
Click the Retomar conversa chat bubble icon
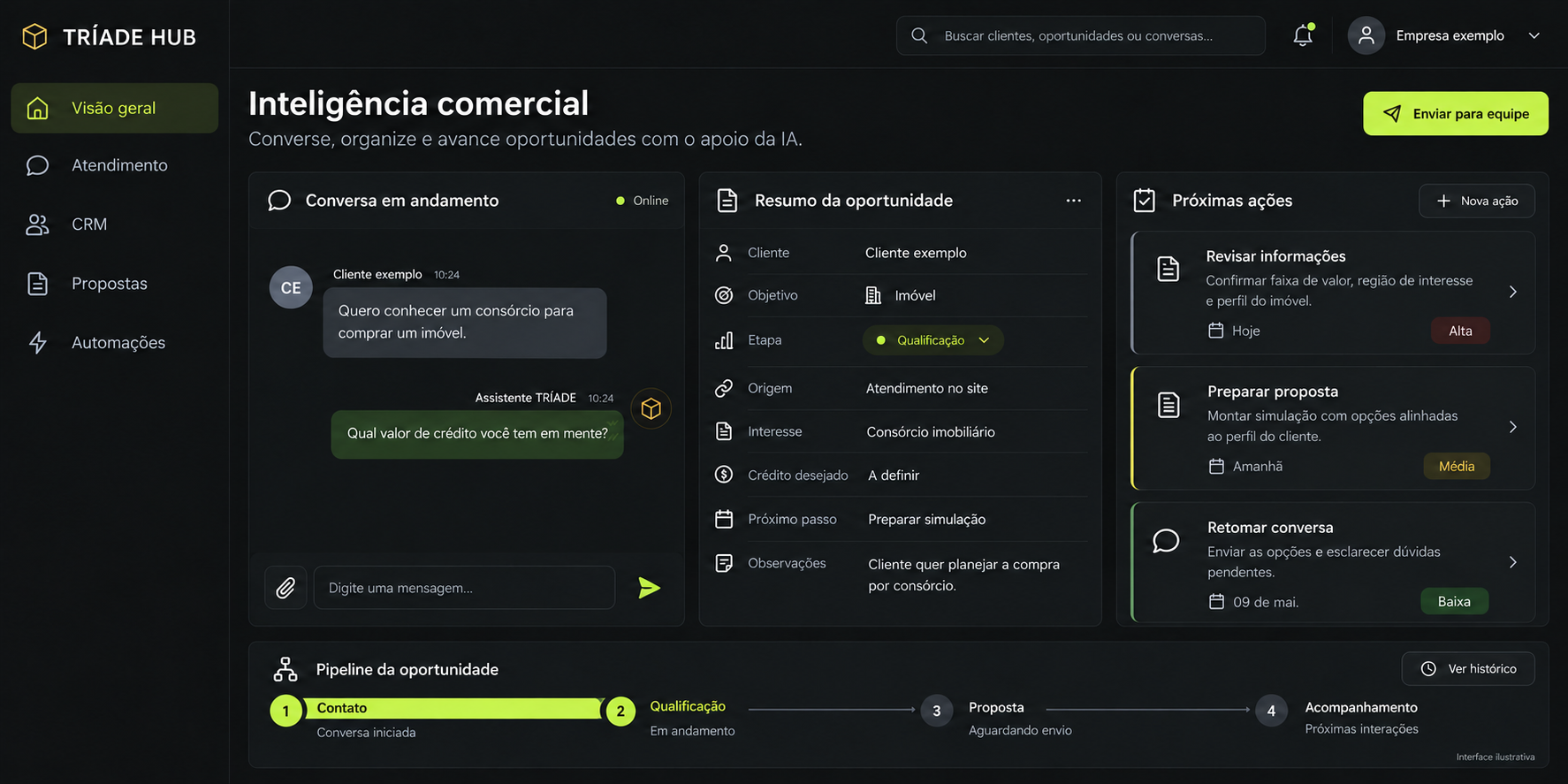tap(1166, 541)
